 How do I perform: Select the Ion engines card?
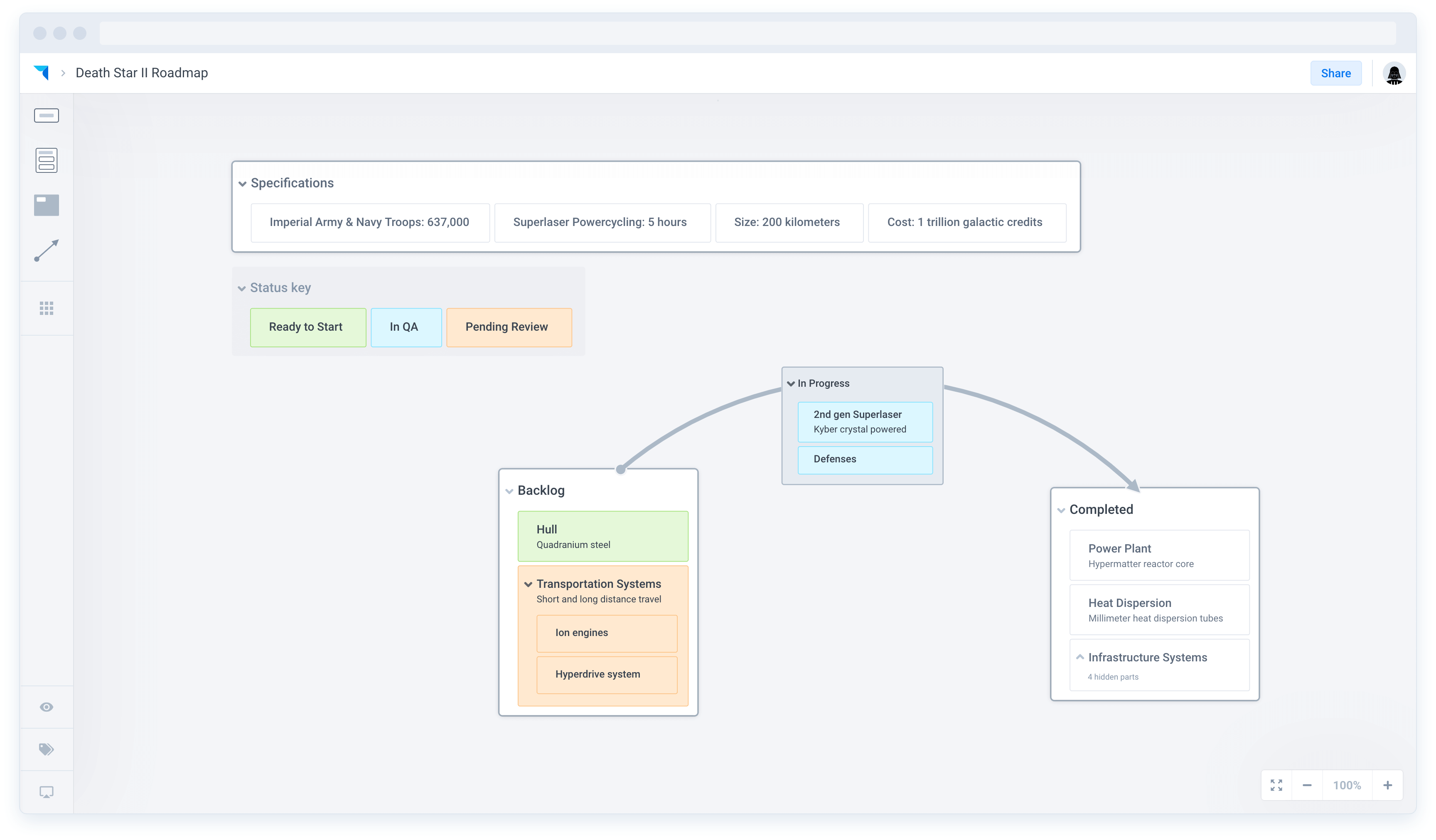point(607,633)
